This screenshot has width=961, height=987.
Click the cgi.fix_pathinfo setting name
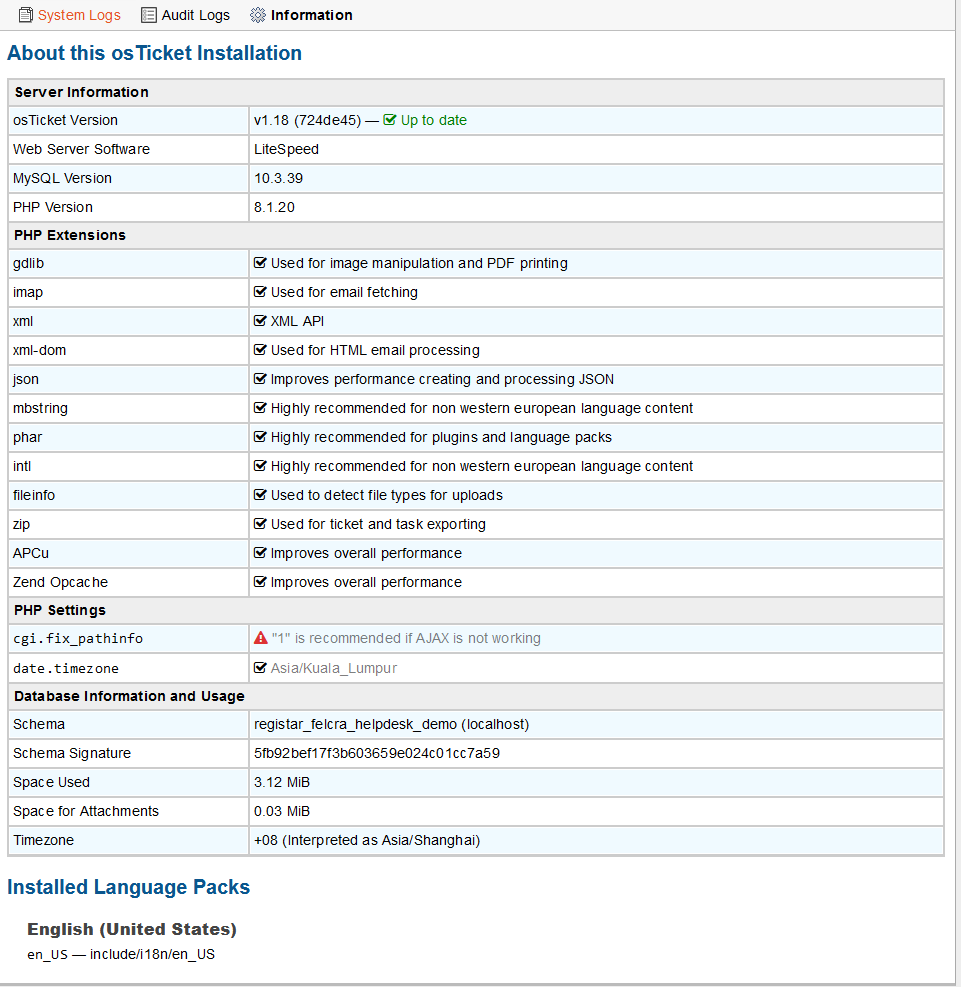(78, 638)
